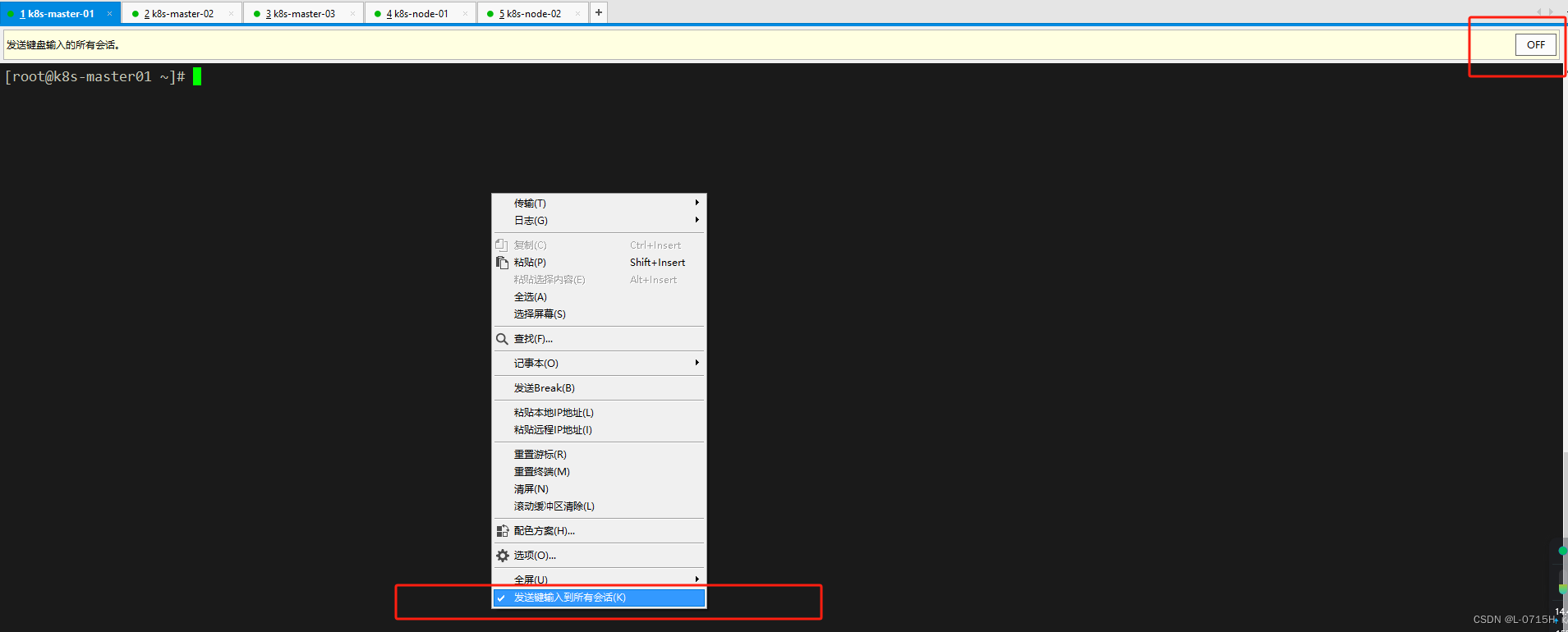Choose 清屏(N) to clear screen
This screenshot has height=632, width=1568.
click(x=599, y=489)
